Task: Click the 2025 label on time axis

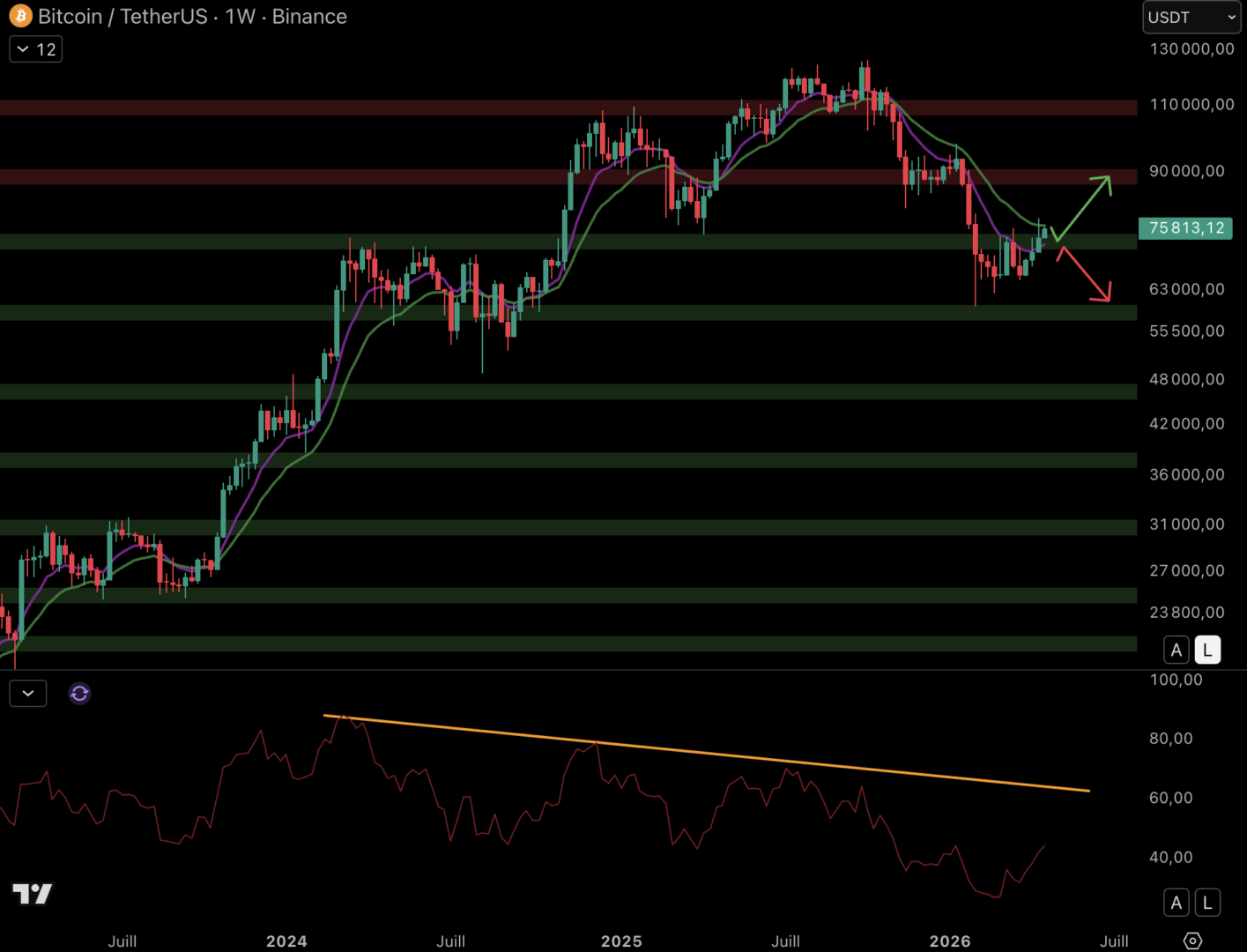Action: click(621, 941)
